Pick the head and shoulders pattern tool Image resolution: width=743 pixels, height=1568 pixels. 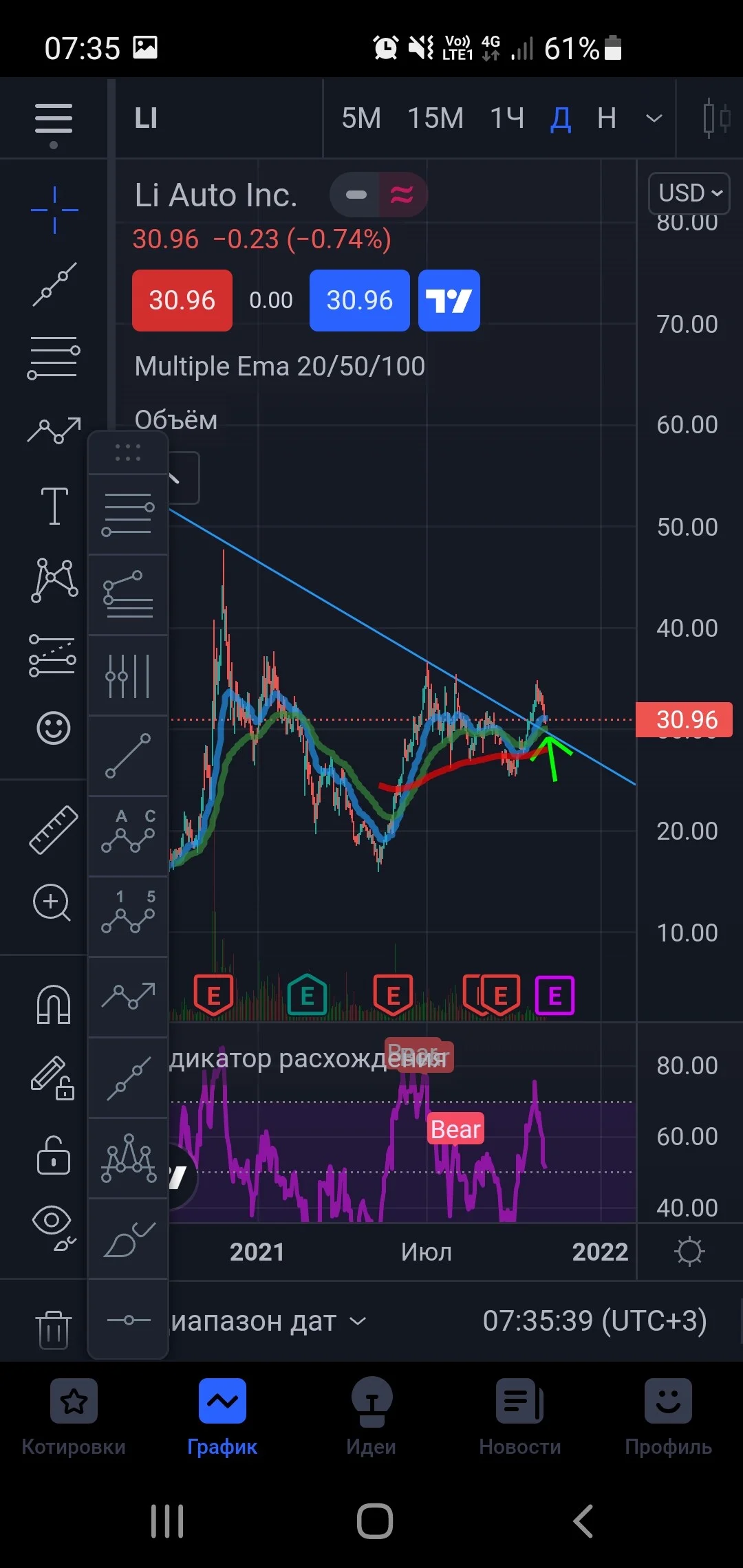(x=128, y=1159)
